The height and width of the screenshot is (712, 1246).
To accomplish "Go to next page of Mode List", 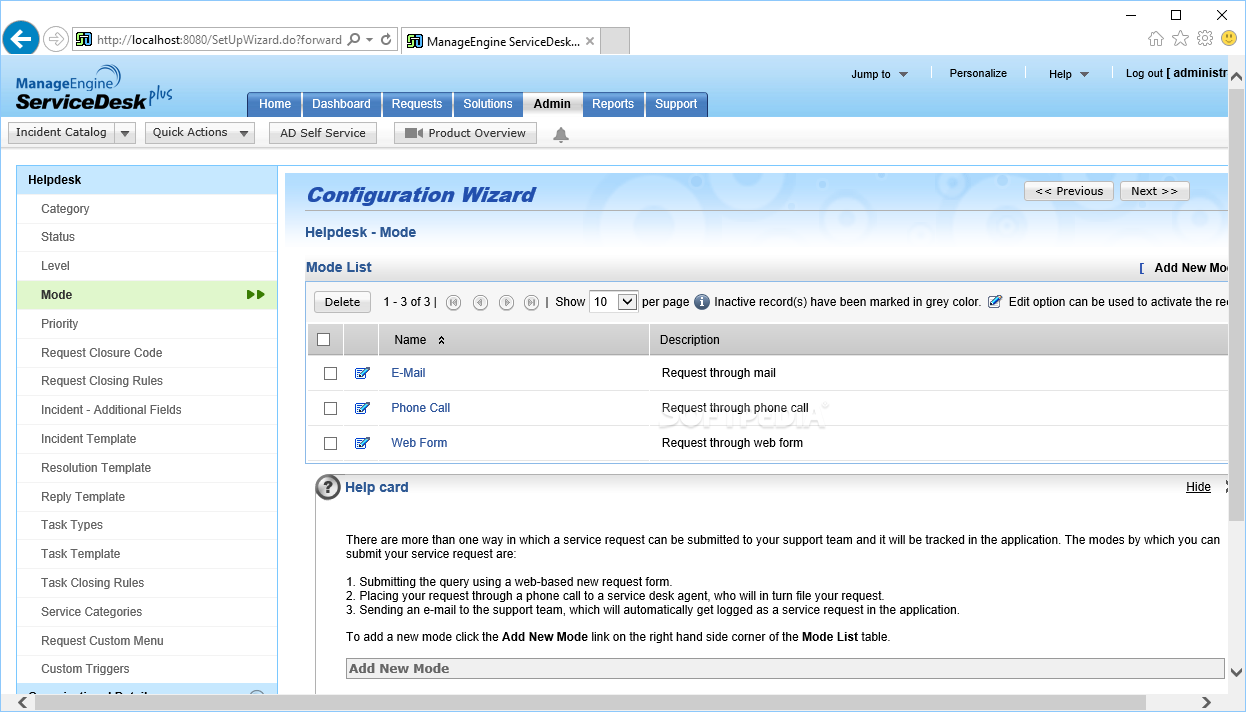I will 506,302.
